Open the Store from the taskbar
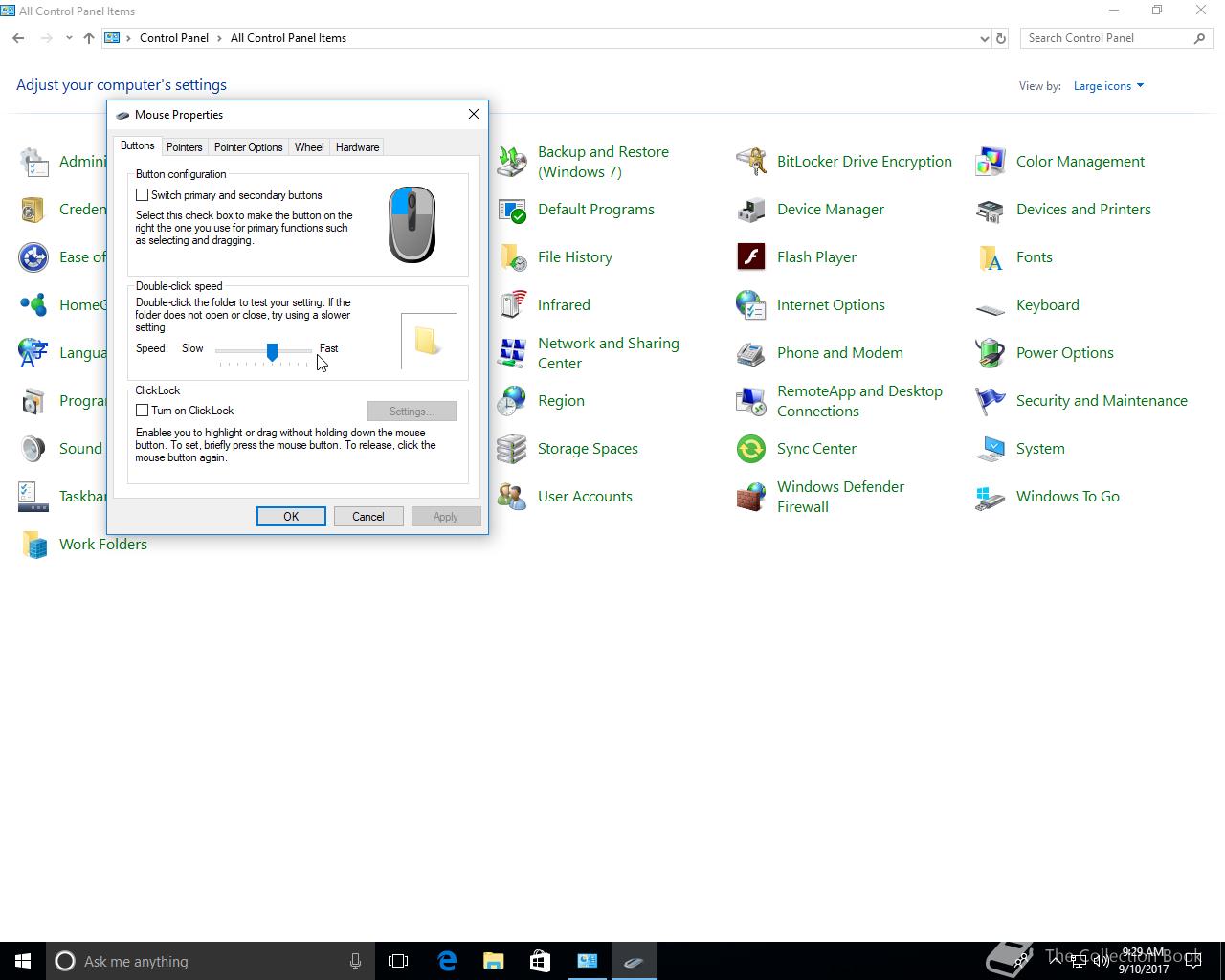The width and height of the screenshot is (1225, 980). 540,961
